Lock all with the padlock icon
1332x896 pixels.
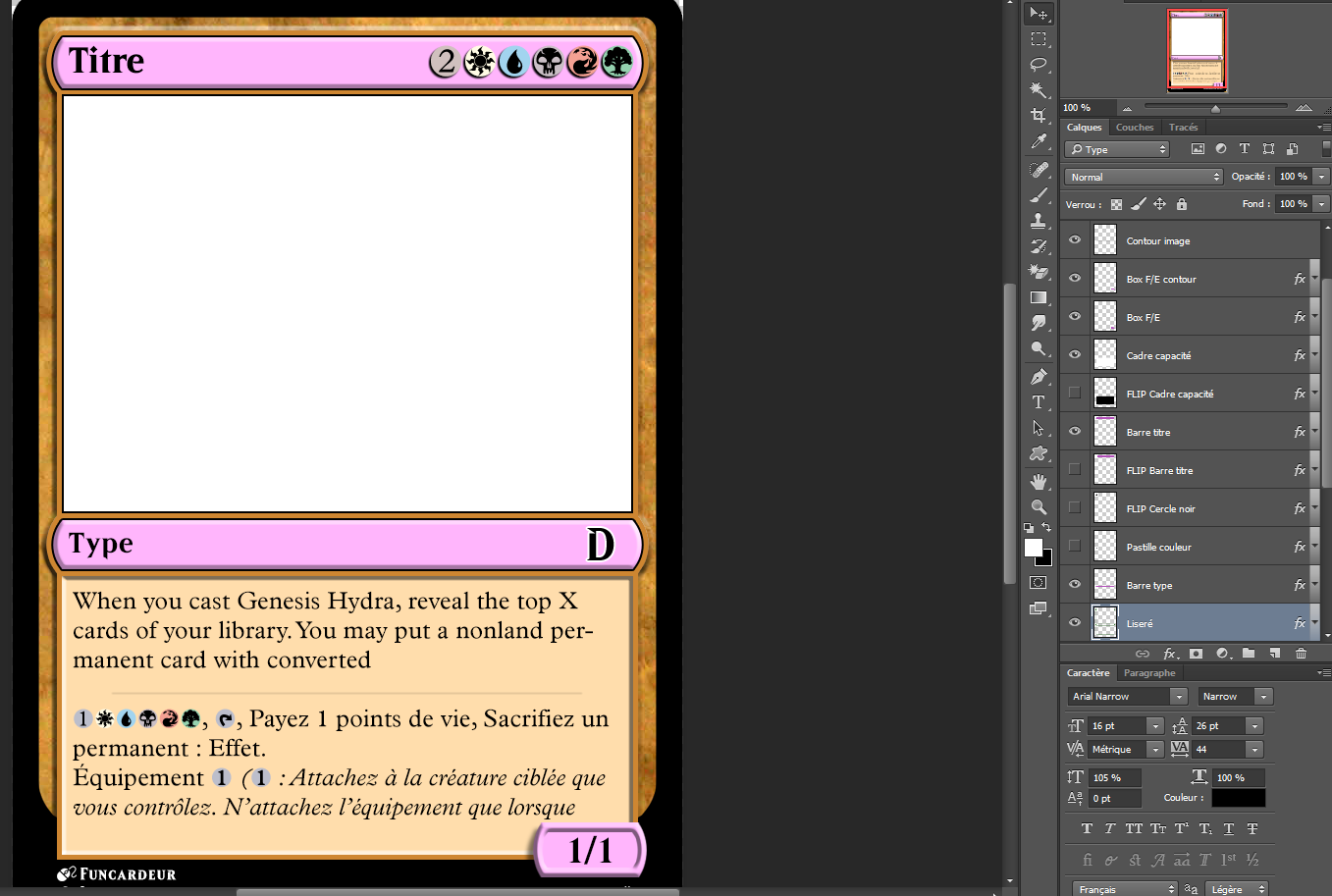(x=1182, y=204)
